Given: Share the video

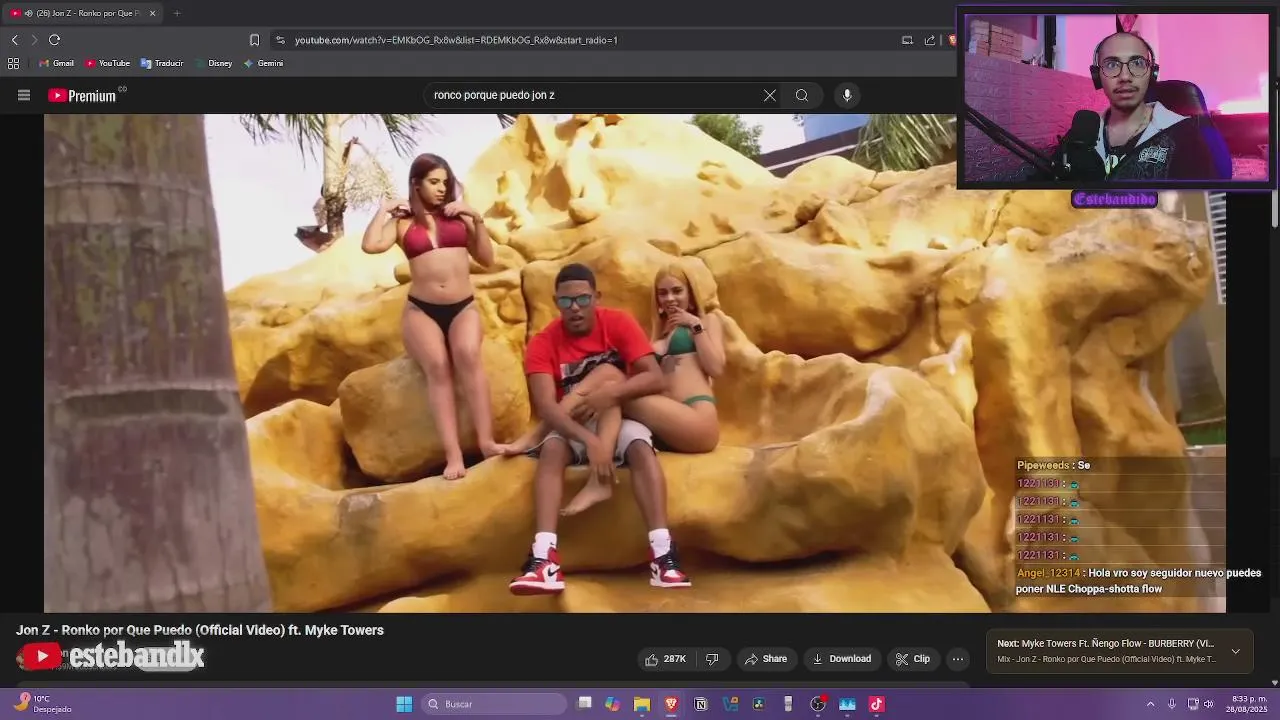Looking at the screenshot, I should tap(766, 659).
